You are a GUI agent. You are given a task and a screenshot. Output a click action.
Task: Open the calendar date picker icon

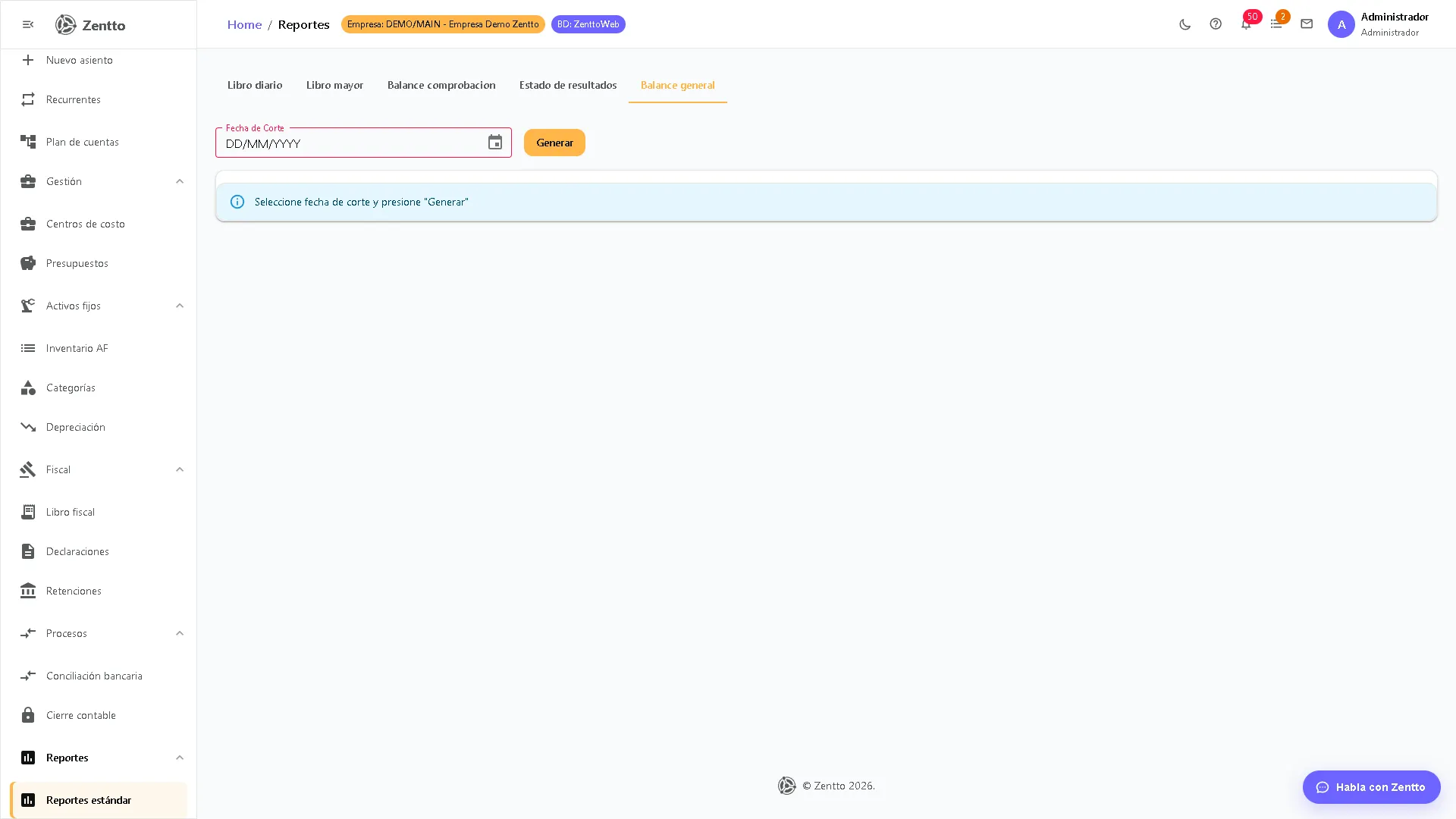pyautogui.click(x=495, y=143)
